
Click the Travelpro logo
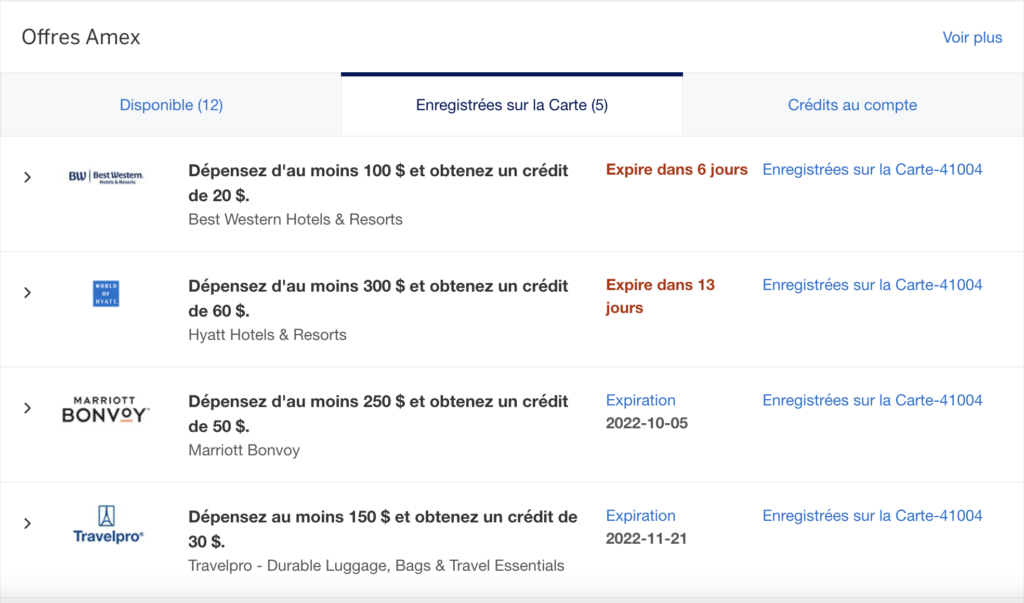107,524
